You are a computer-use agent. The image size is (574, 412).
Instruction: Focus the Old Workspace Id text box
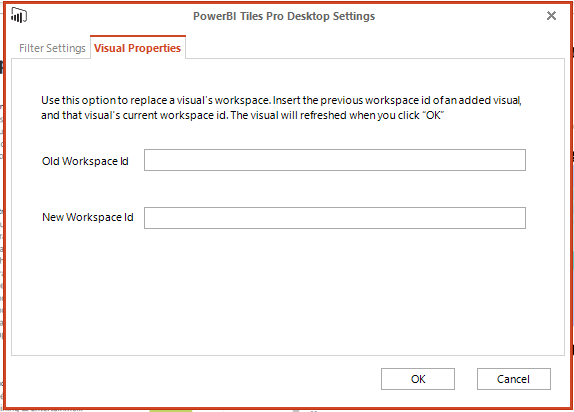pyautogui.click(x=335, y=160)
